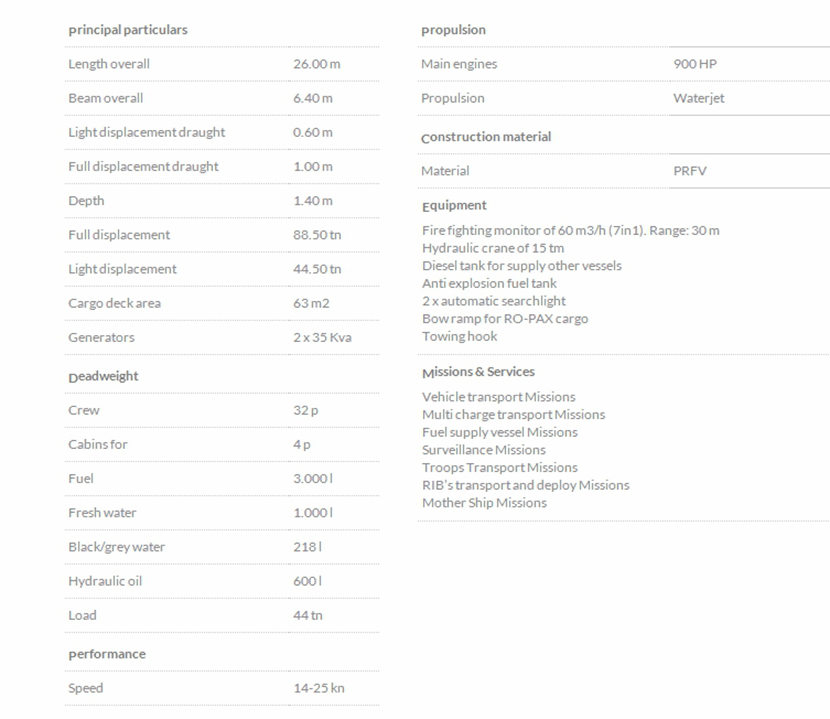The image size is (830, 719).
Task: Click the "performance" section heading
Action: pos(107,654)
